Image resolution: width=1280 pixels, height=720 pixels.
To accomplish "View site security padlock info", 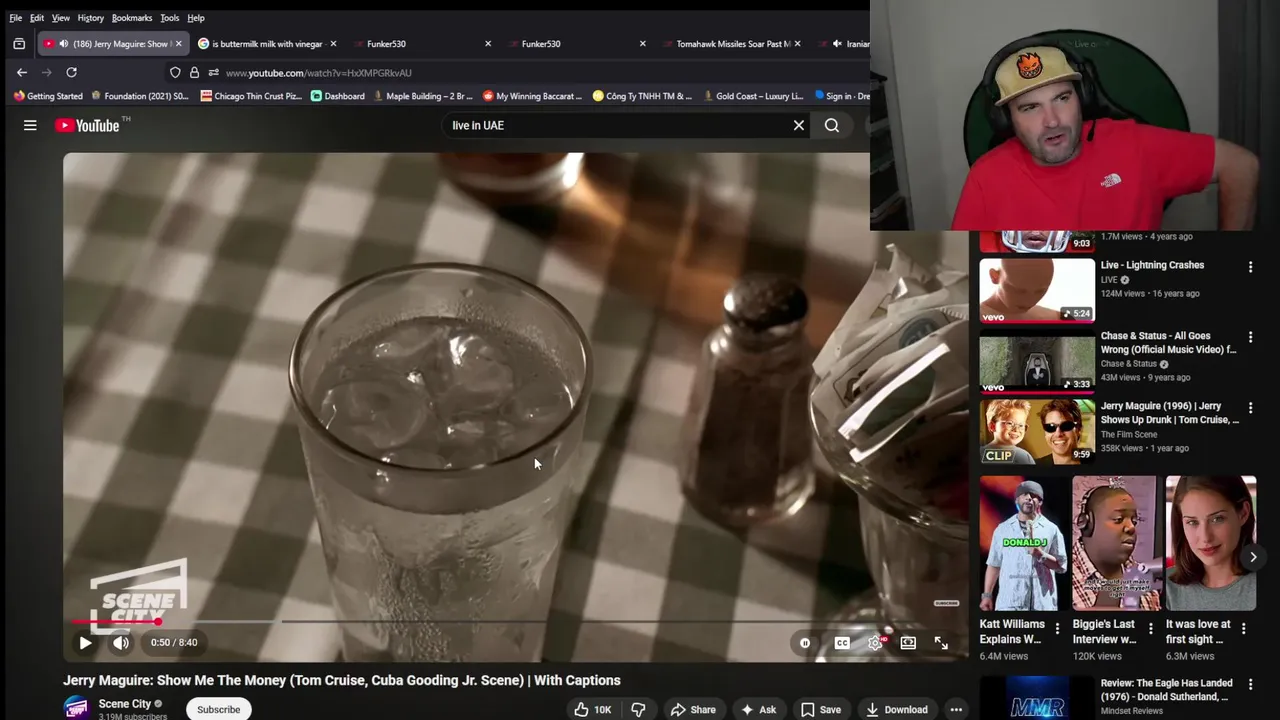I will coord(194,72).
